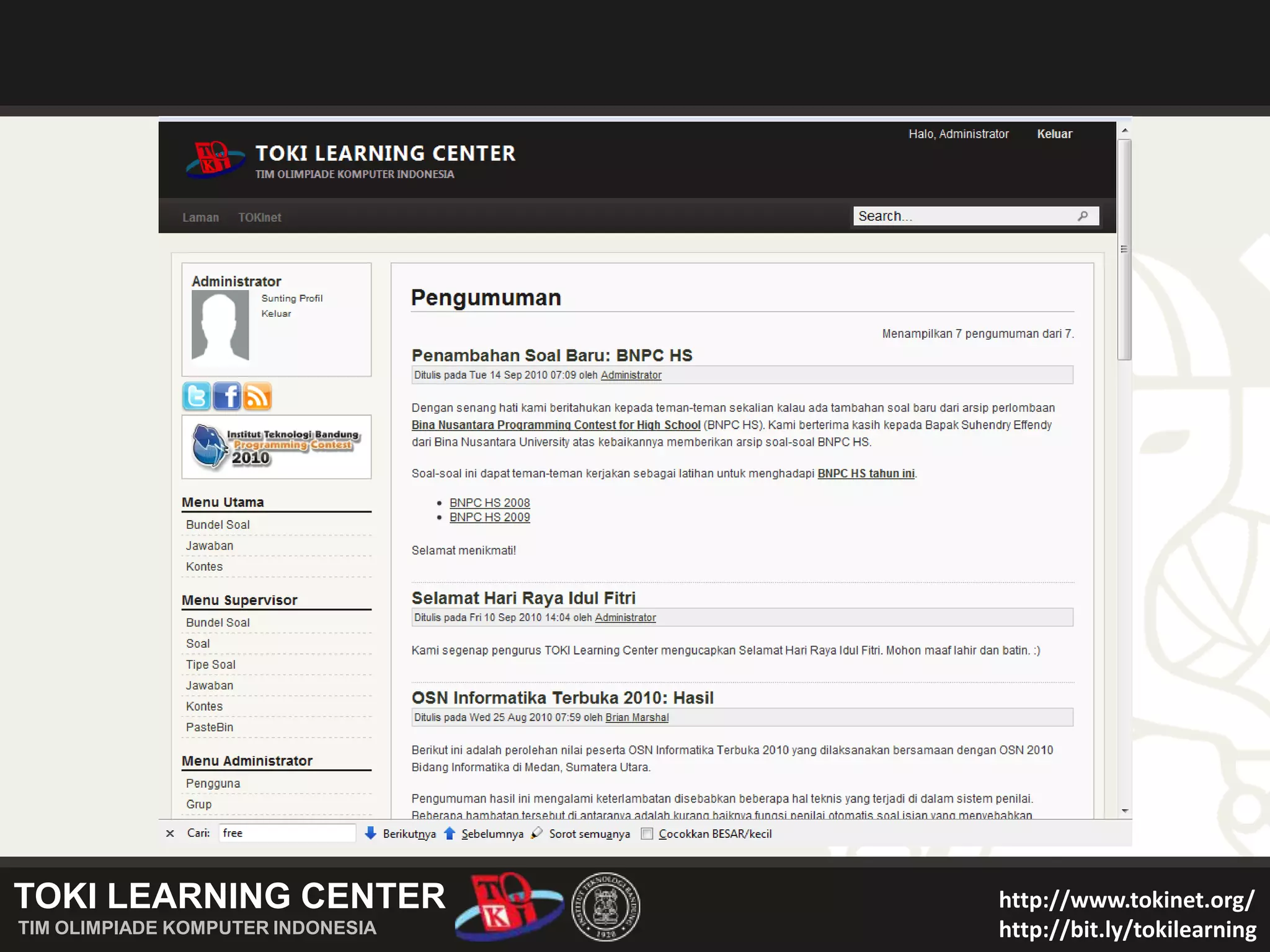Click Keluar in the top header

click(x=1054, y=134)
